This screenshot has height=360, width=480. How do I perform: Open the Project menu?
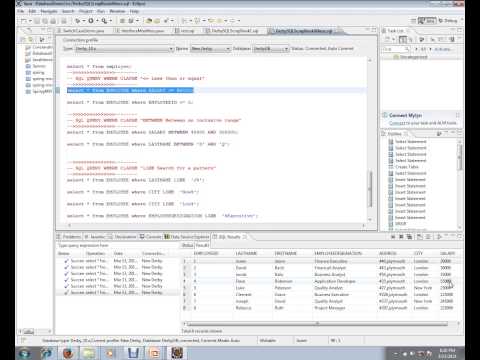(x=85, y=11)
